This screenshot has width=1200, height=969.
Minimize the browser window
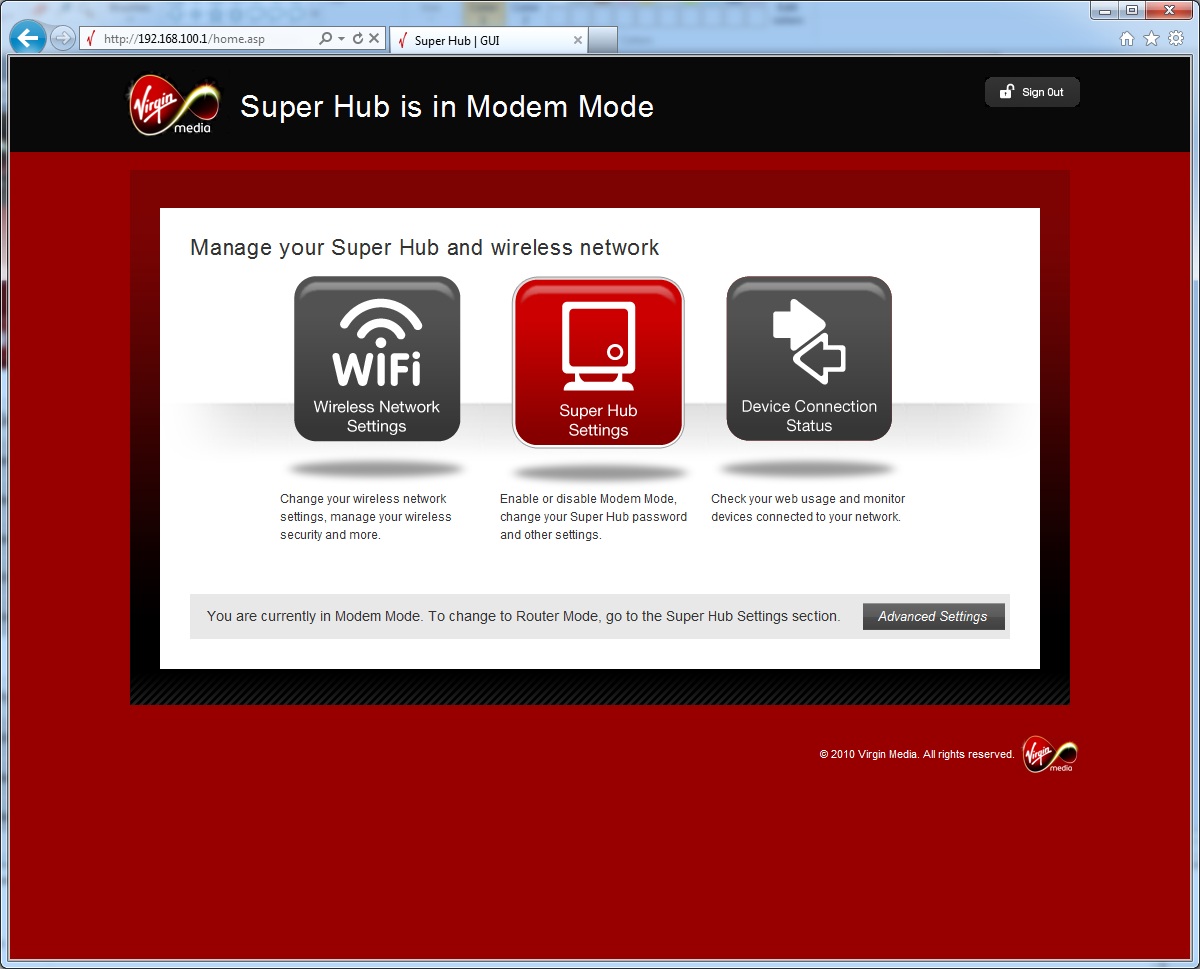click(x=1104, y=10)
